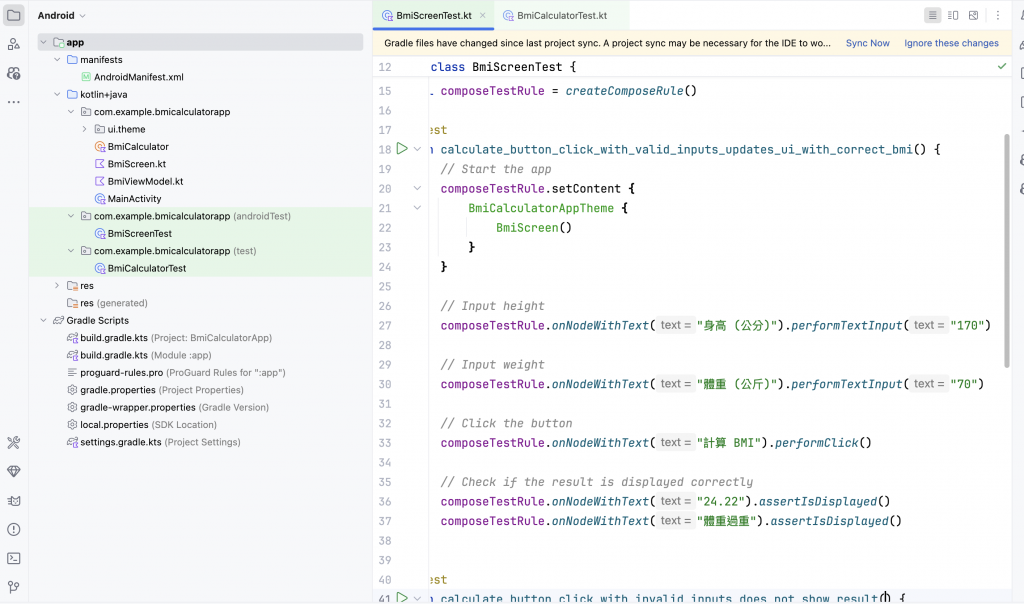
Task: Expand the ui.theme package
Action: (x=85, y=129)
